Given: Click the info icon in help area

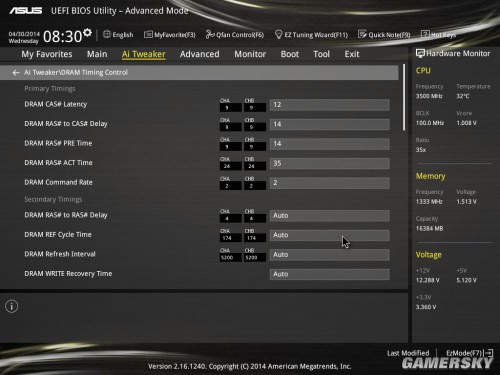Looking at the screenshot, I should (x=12, y=306).
